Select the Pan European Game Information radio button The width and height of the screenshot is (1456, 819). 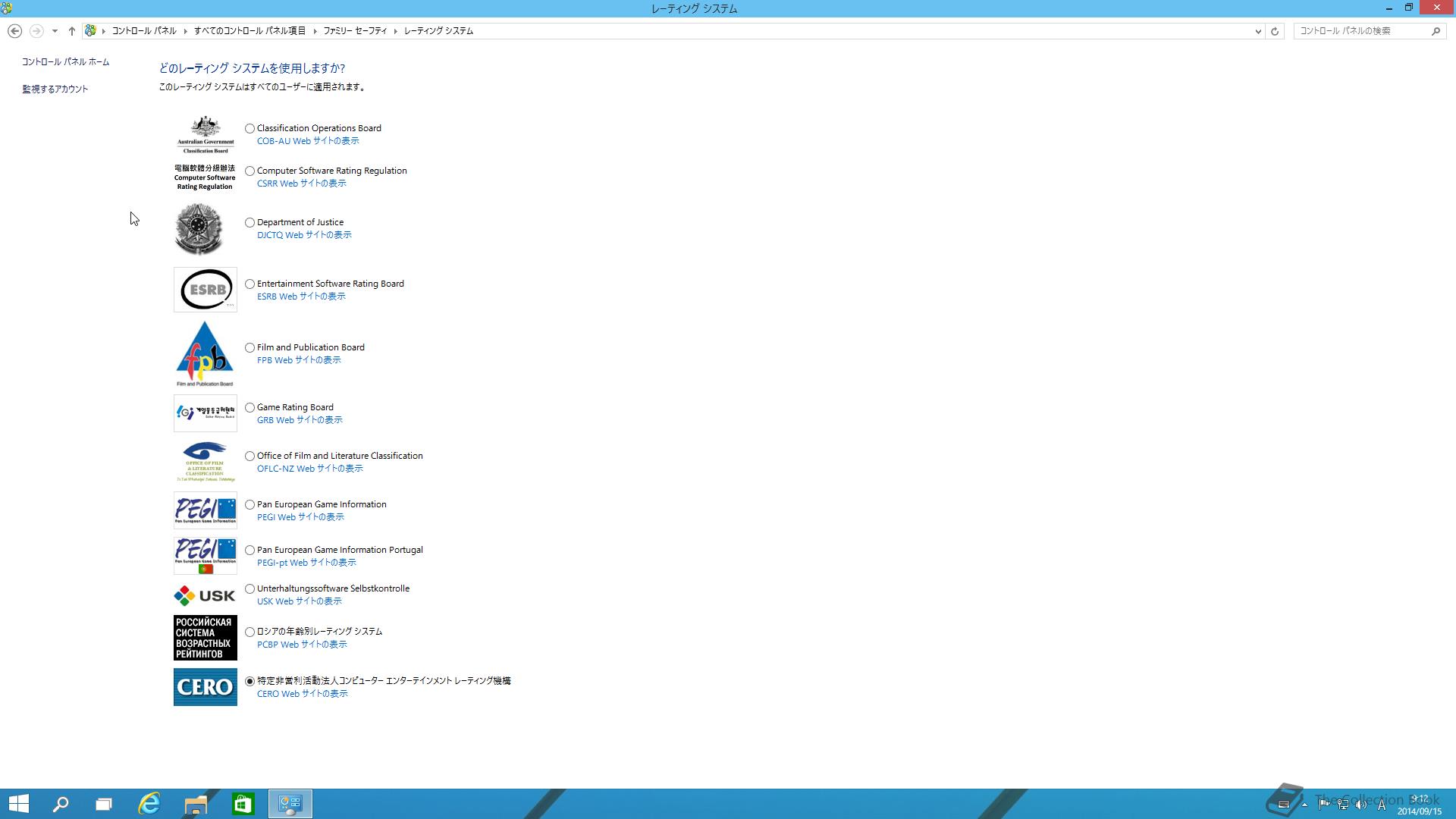click(249, 505)
